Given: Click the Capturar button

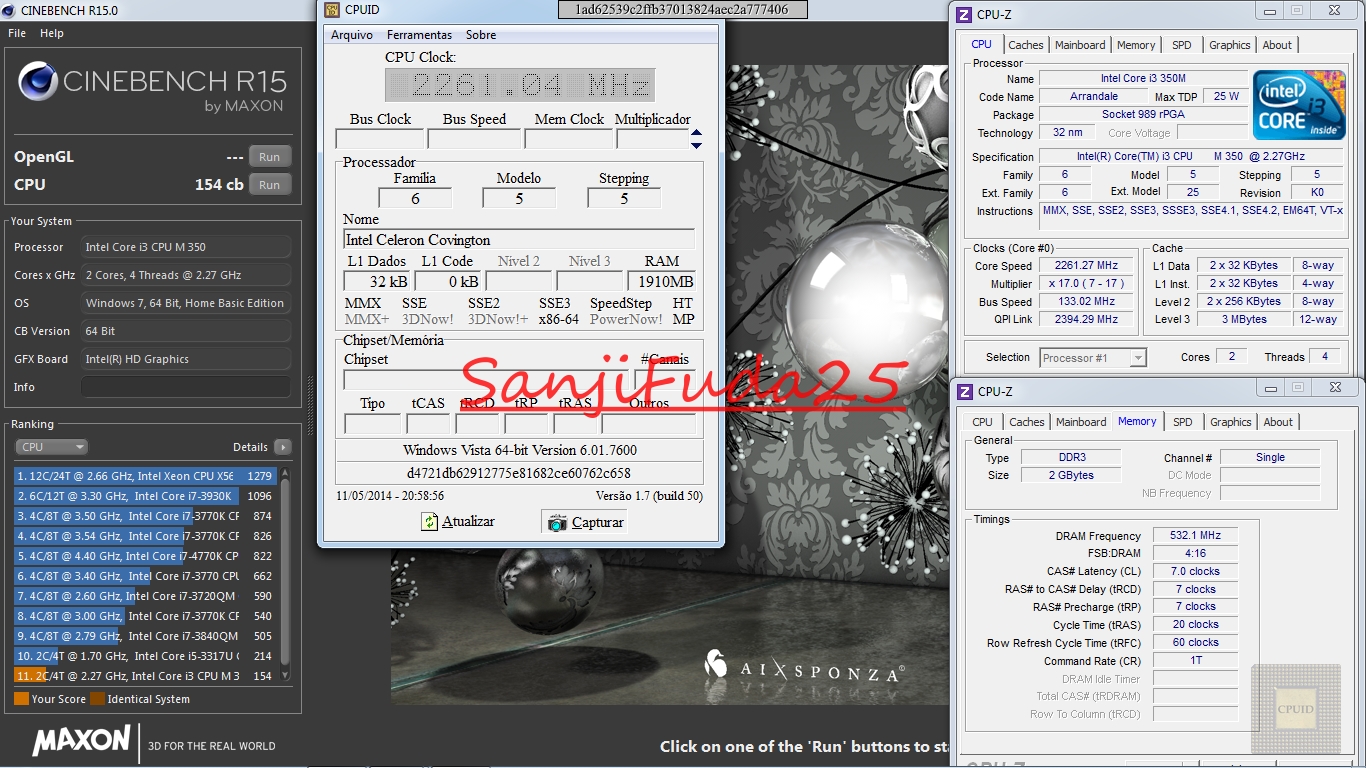Looking at the screenshot, I should pos(584,522).
